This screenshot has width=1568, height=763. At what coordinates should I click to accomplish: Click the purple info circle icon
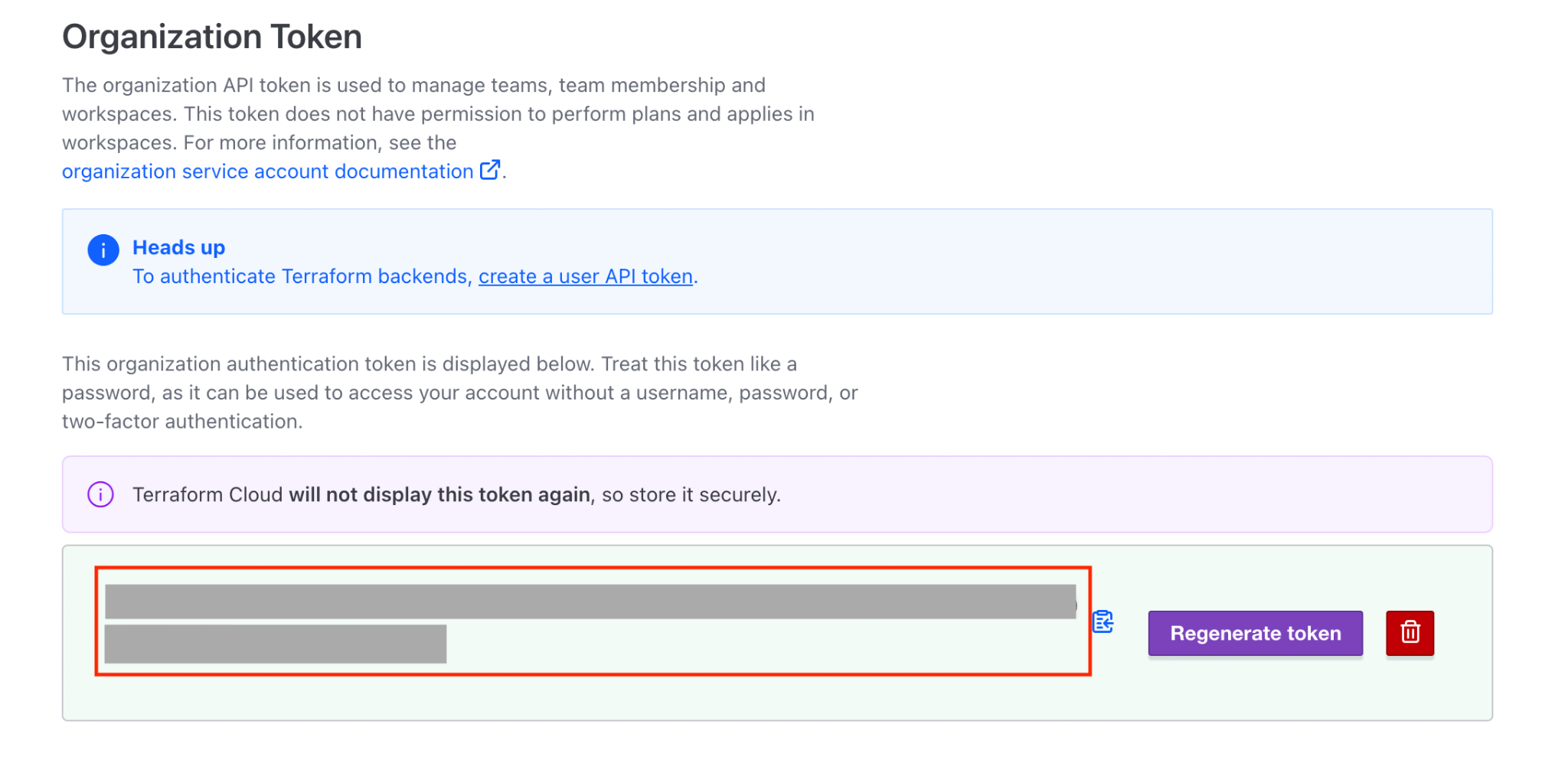coord(100,494)
